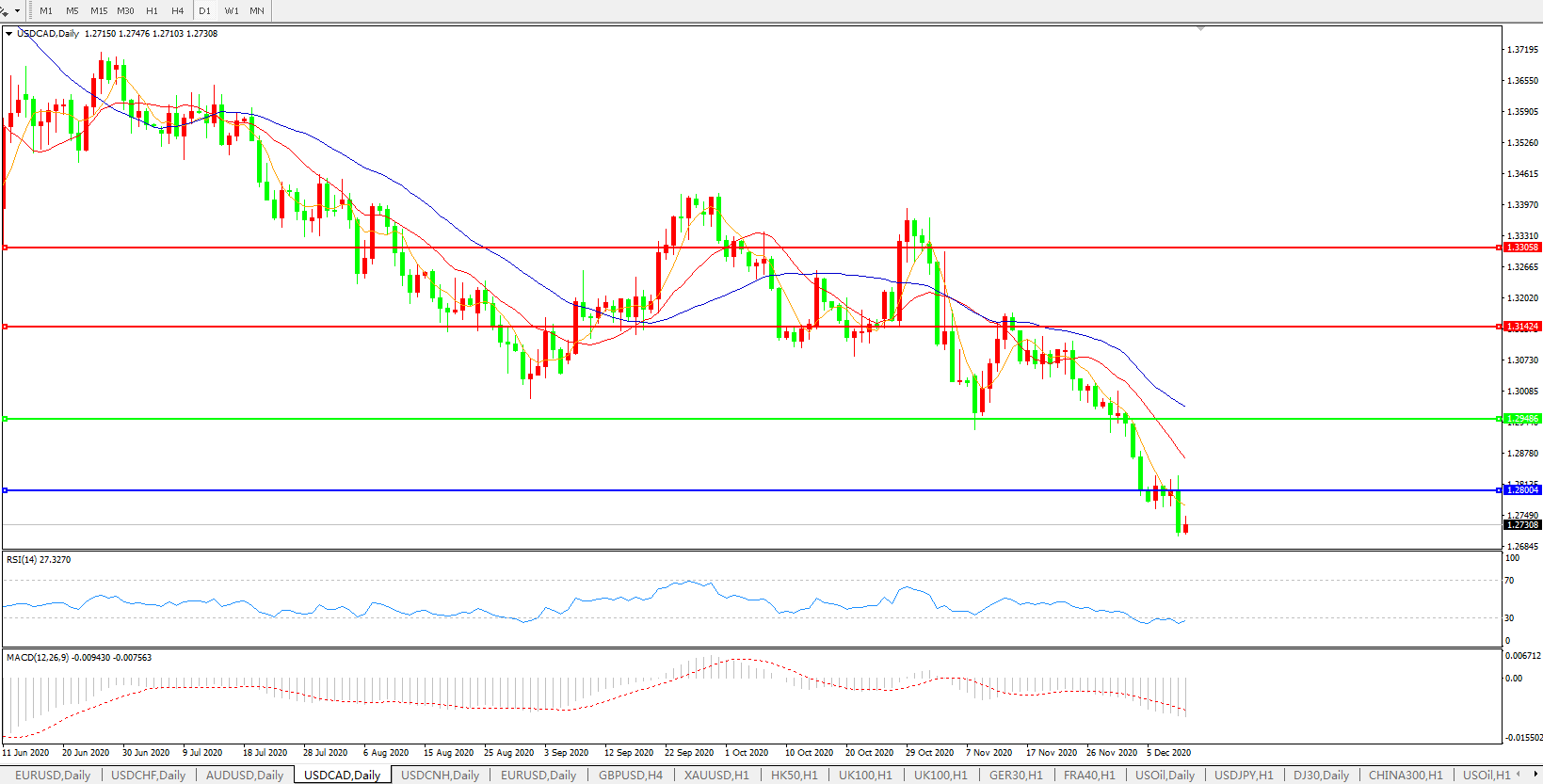Enable the H4 timeframe button

pyautogui.click(x=178, y=11)
